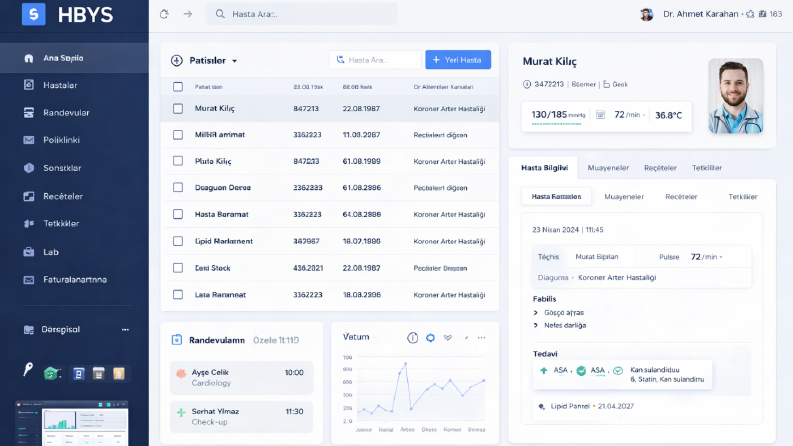Image resolution: width=793 pixels, height=446 pixels.
Task: Select the Hasta Rattatles sub-tab
Action: [x=556, y=197]
